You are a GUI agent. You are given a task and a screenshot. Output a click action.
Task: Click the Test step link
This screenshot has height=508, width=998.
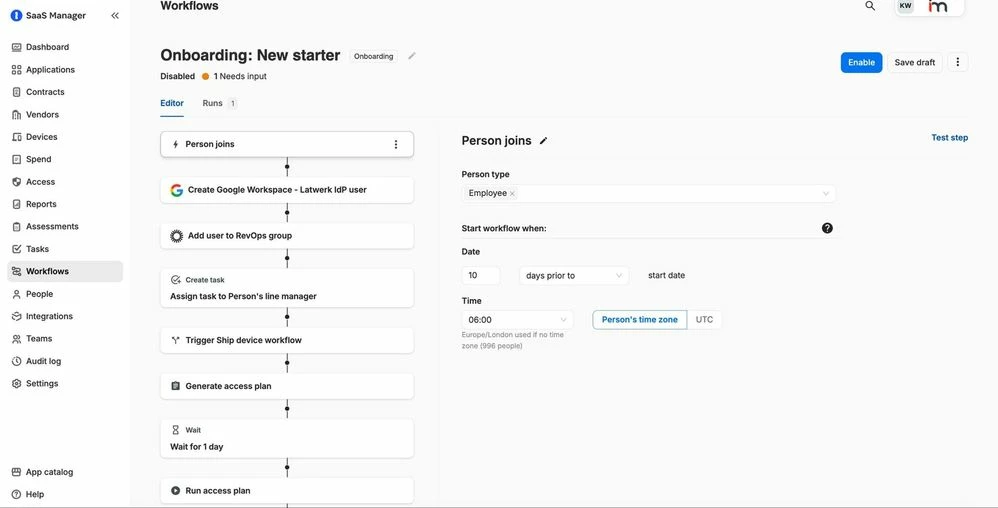pos(950,138)
